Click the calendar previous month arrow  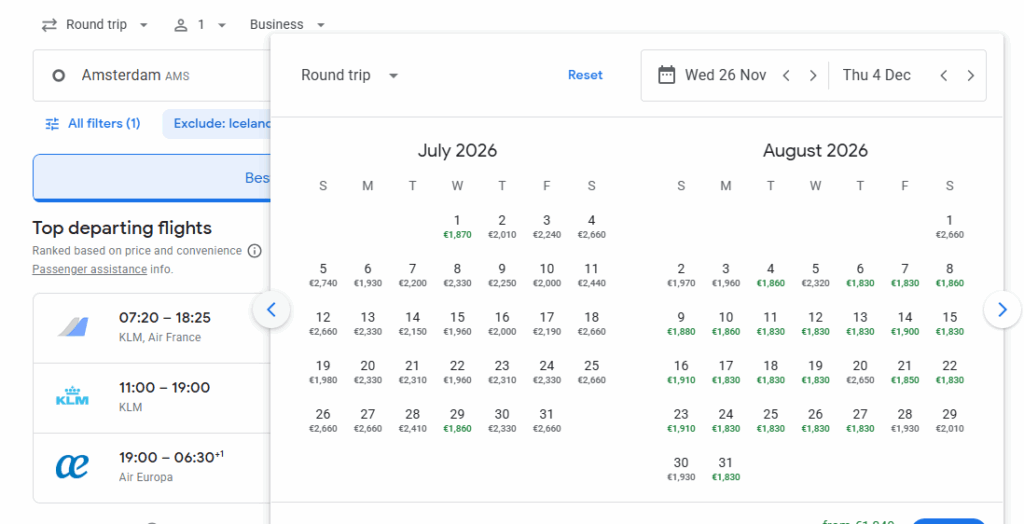pyautogui.click(x=271, y=310)
